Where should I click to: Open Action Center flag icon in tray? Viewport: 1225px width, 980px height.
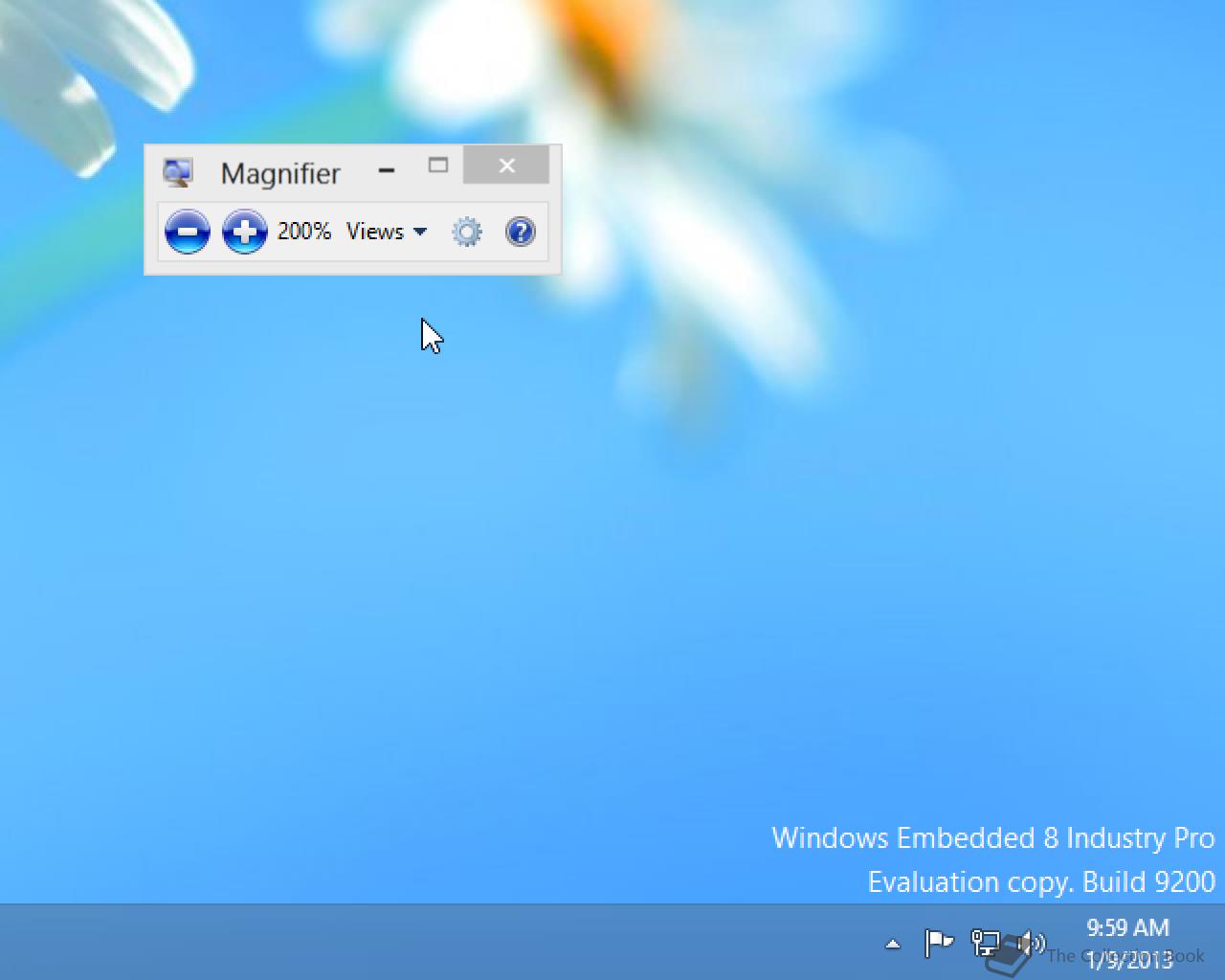click(939, 944)
